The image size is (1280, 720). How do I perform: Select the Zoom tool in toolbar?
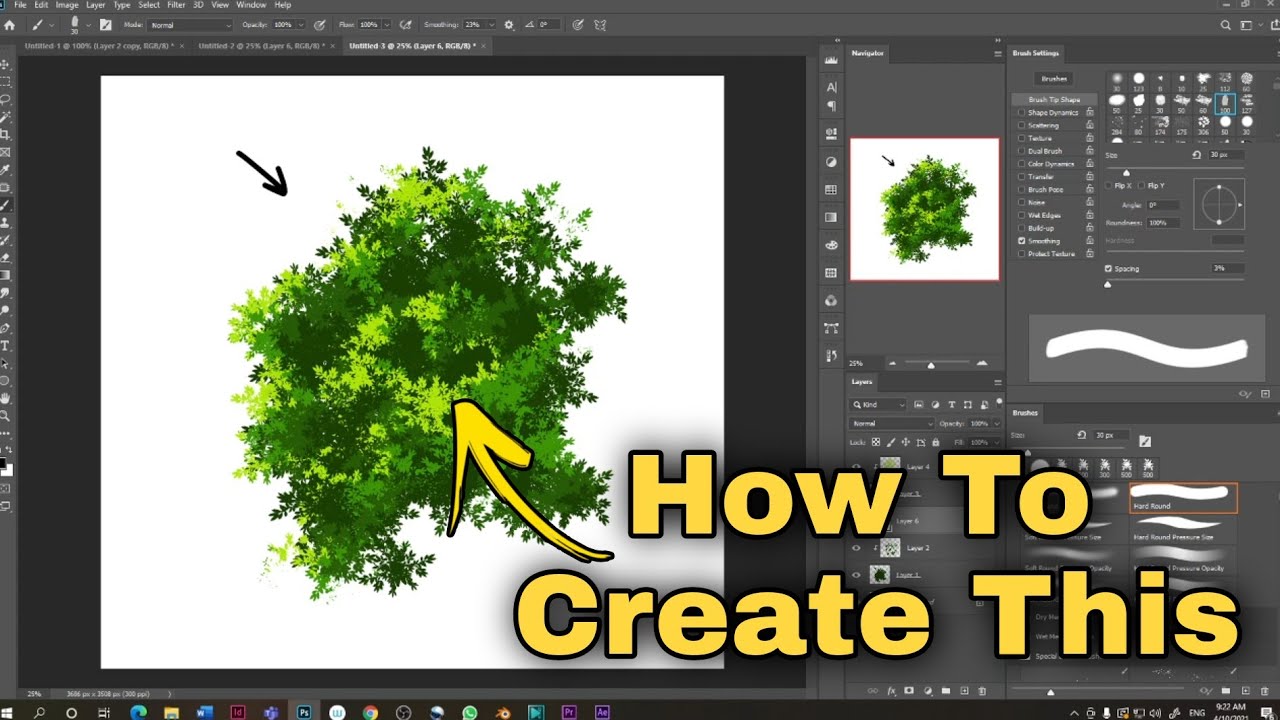click(x=6, y=415)
